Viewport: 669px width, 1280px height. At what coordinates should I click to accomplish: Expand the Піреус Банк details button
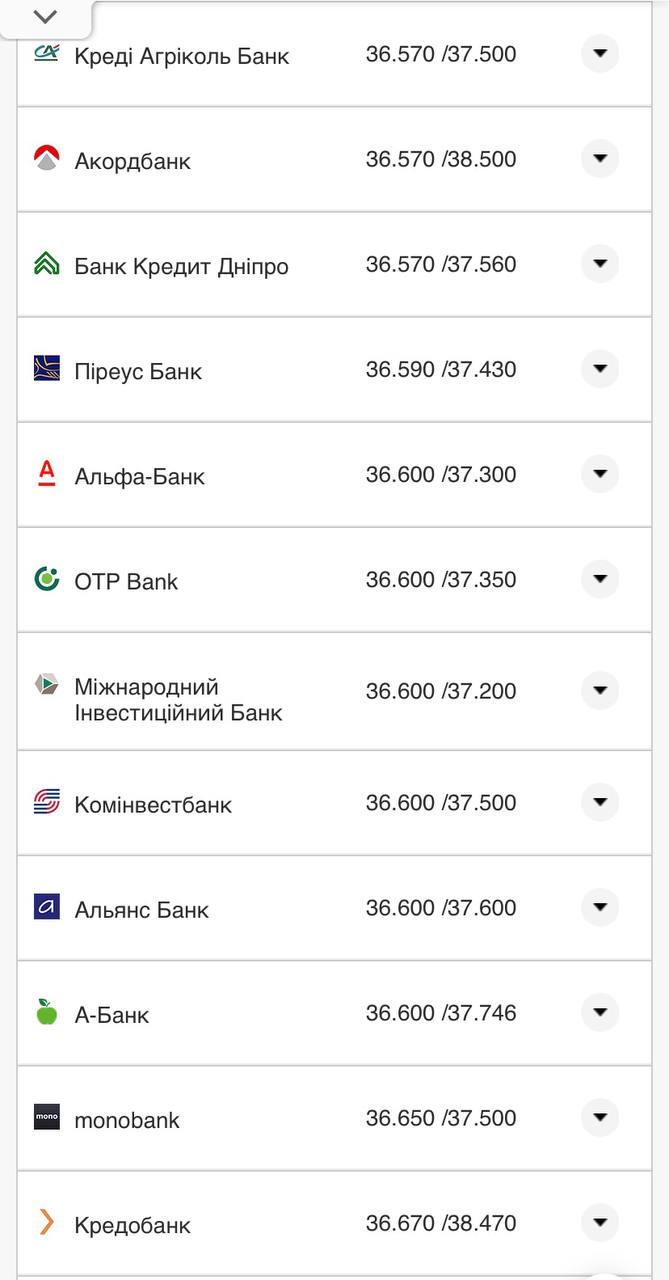[599, 369]
